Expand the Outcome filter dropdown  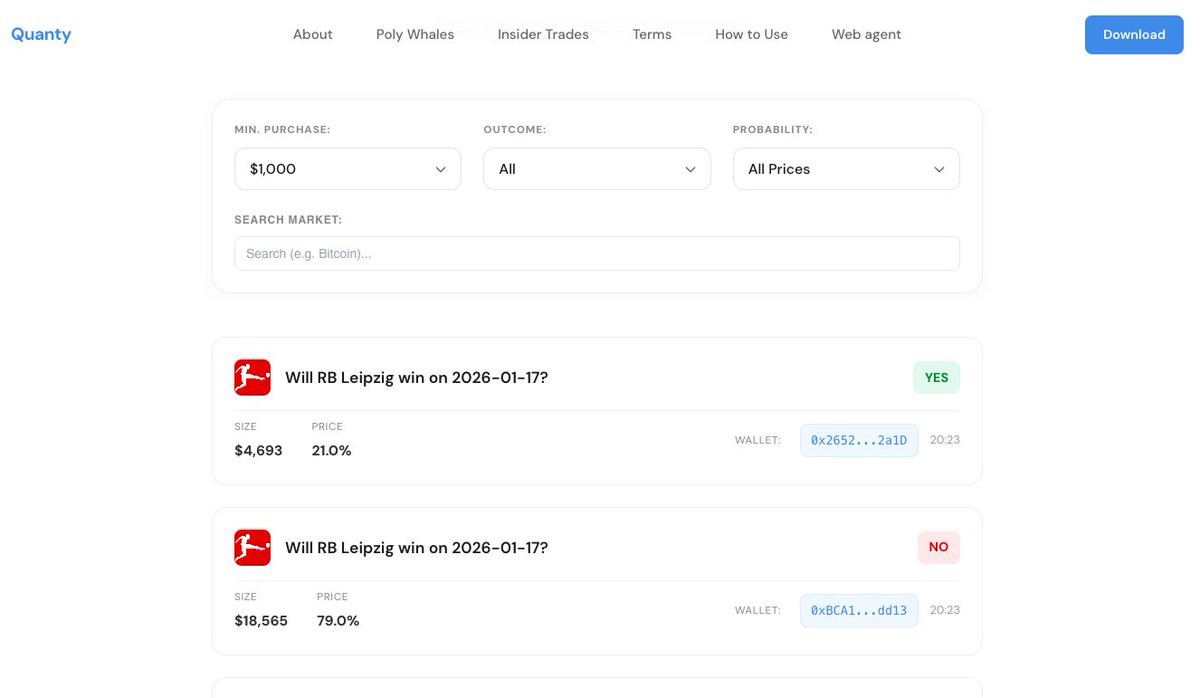596,169
